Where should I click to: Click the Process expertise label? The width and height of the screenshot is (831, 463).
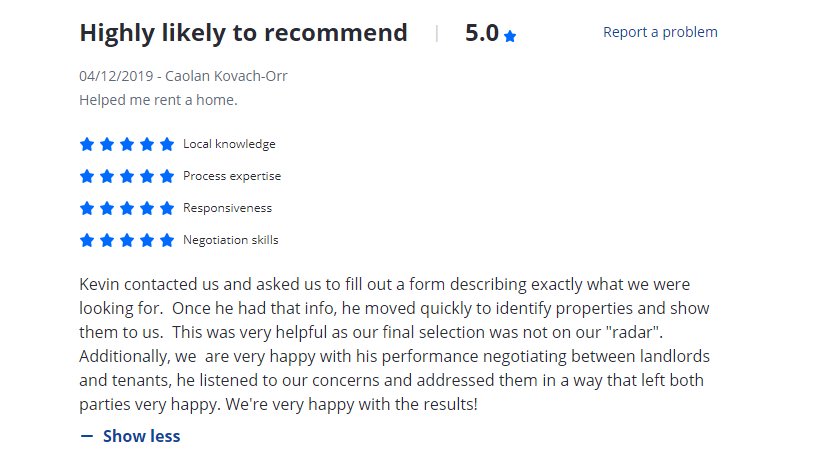(x=232, y=176)
